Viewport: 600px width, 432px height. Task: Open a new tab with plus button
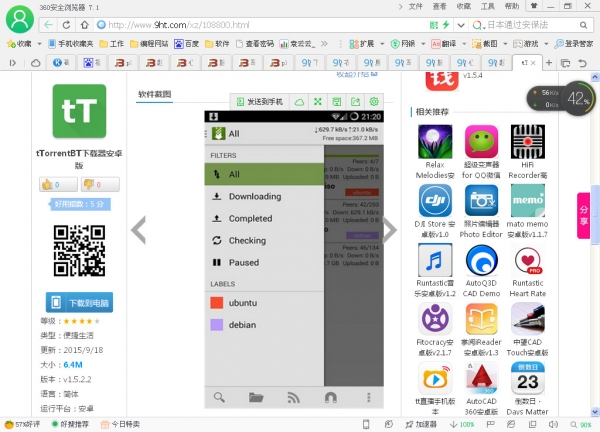click(549, 63)
